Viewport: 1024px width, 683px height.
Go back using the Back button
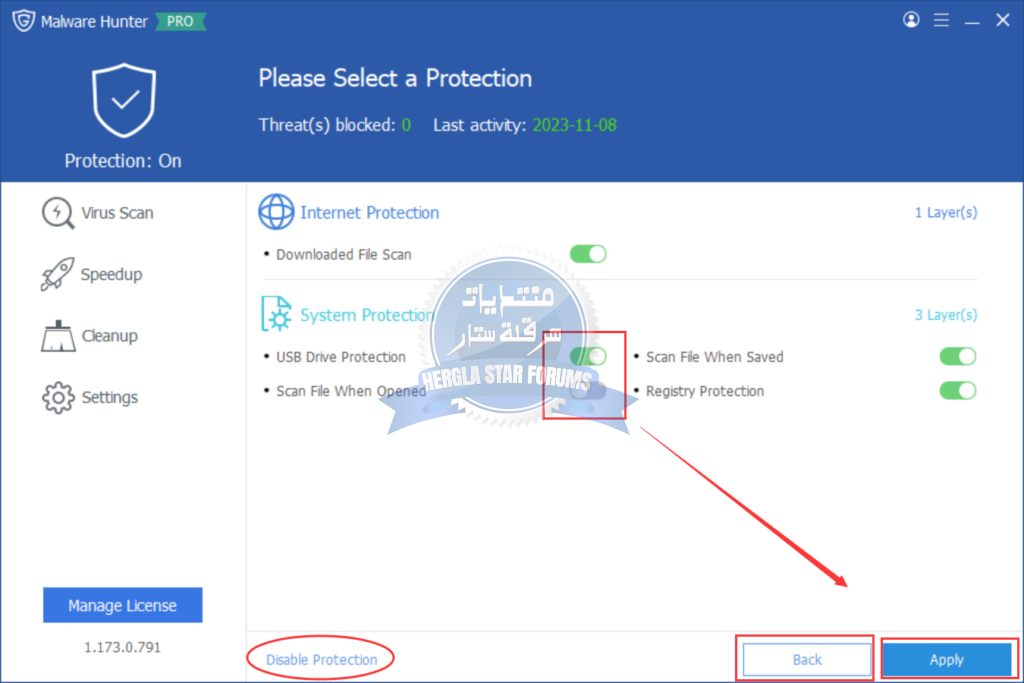[x=806, y=659]
